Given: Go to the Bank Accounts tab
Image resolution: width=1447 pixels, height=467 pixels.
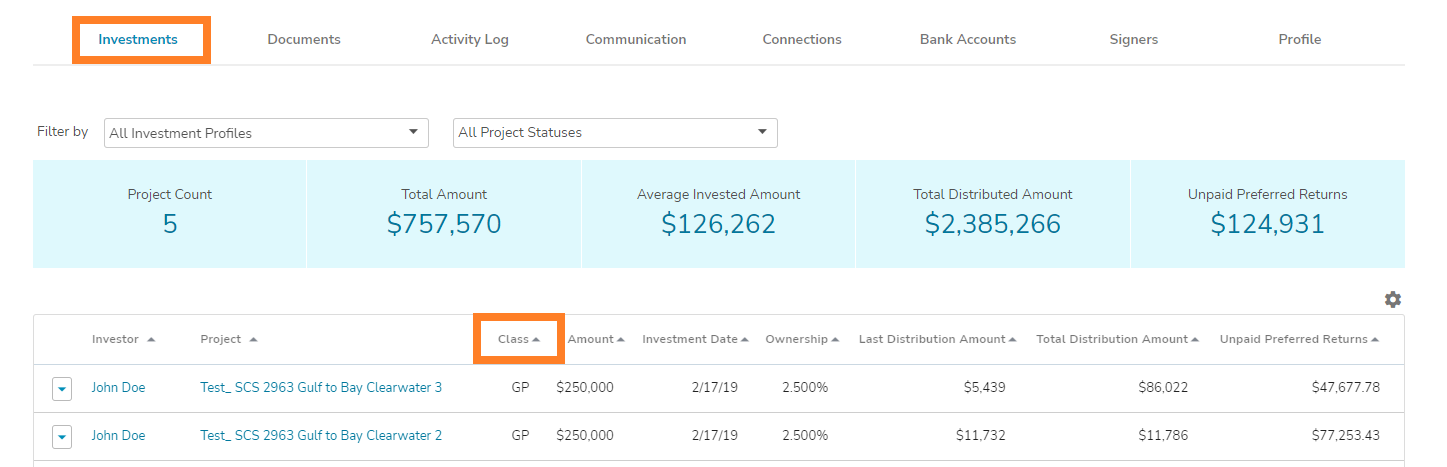Looking at the screenshot, I should (967, 40).
